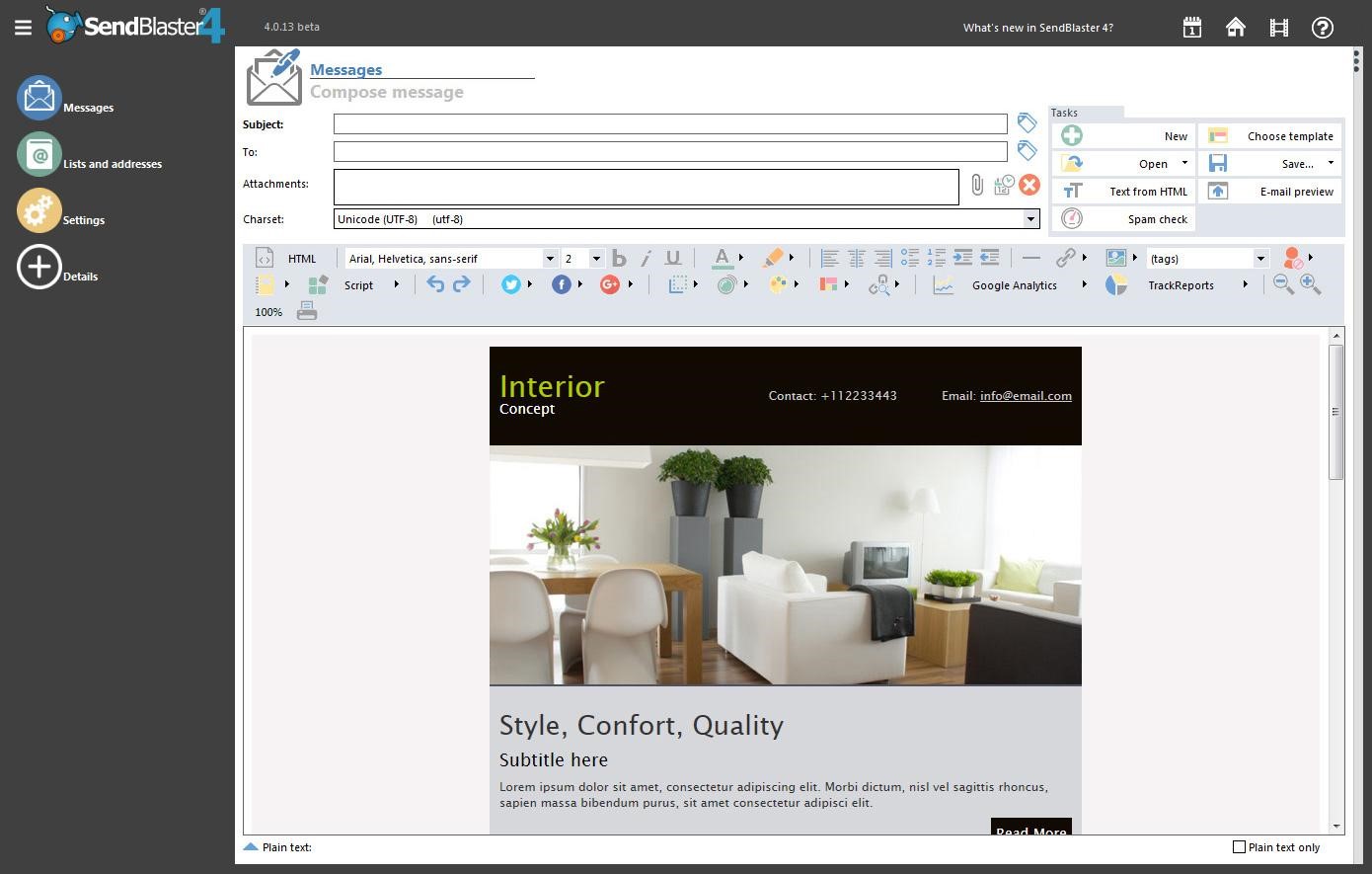This screenshot has width=1372, height=874.
Task: Click the Spam check gauge icon
Action: (x=1072, y=218)
